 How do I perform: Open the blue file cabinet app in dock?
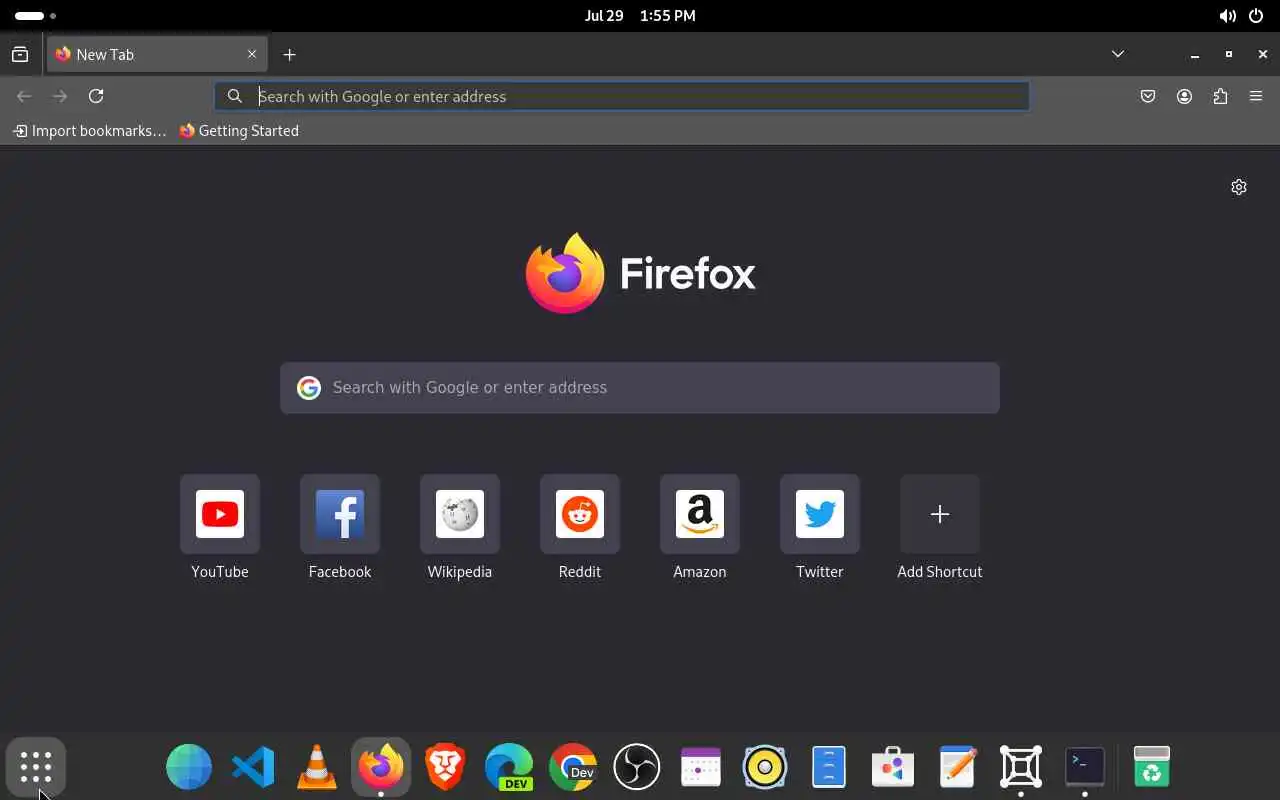(x=829, y=767)
